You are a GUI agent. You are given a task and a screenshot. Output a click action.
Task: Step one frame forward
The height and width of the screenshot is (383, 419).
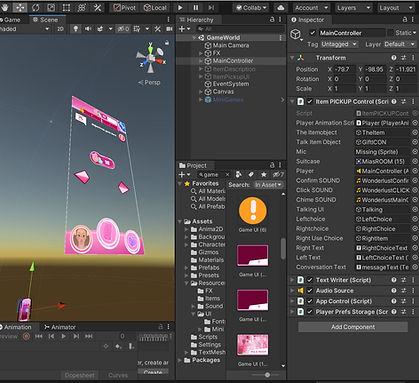click(x=211, y=7)
